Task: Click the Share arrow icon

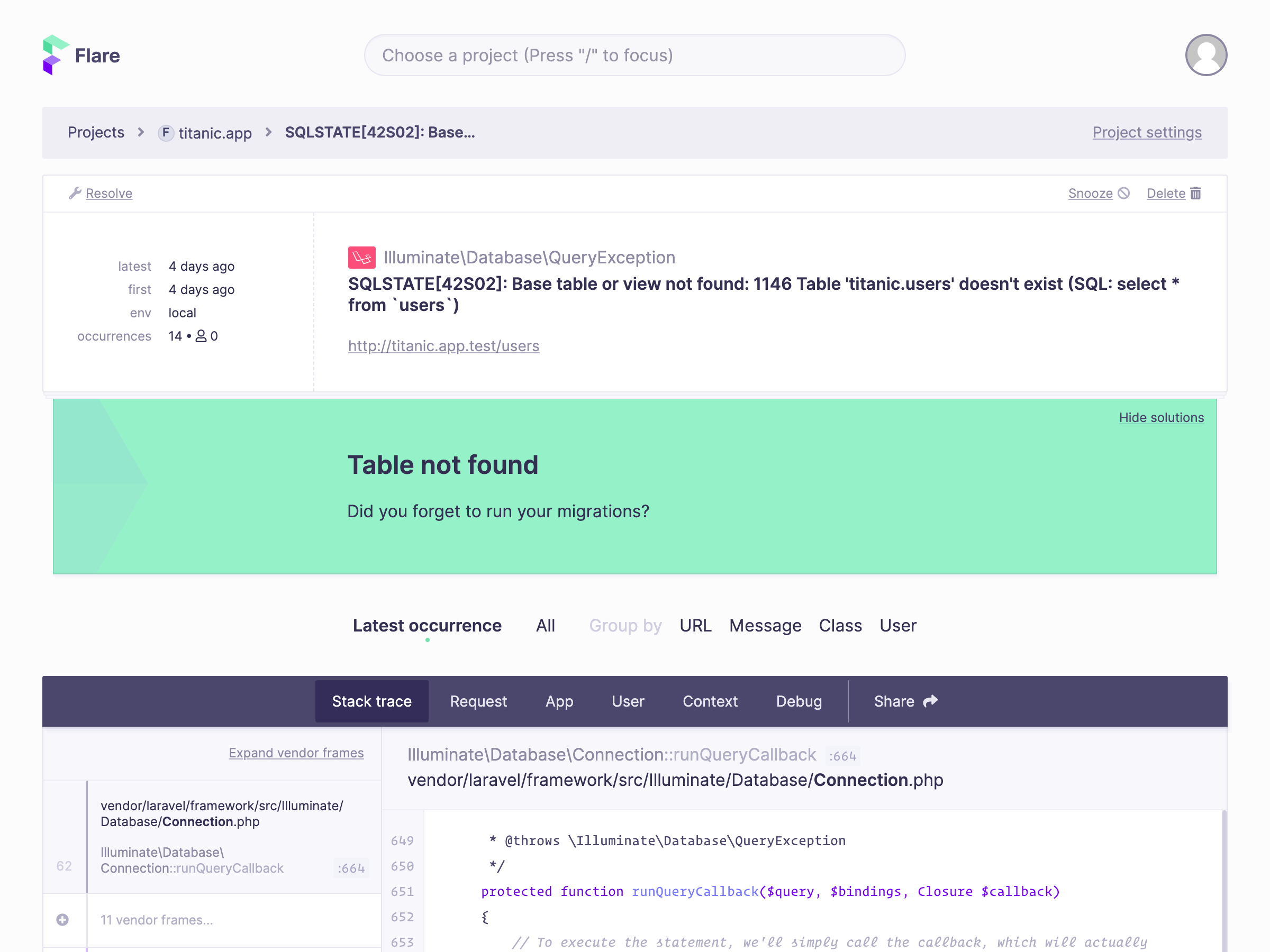Action: [930, 700]
